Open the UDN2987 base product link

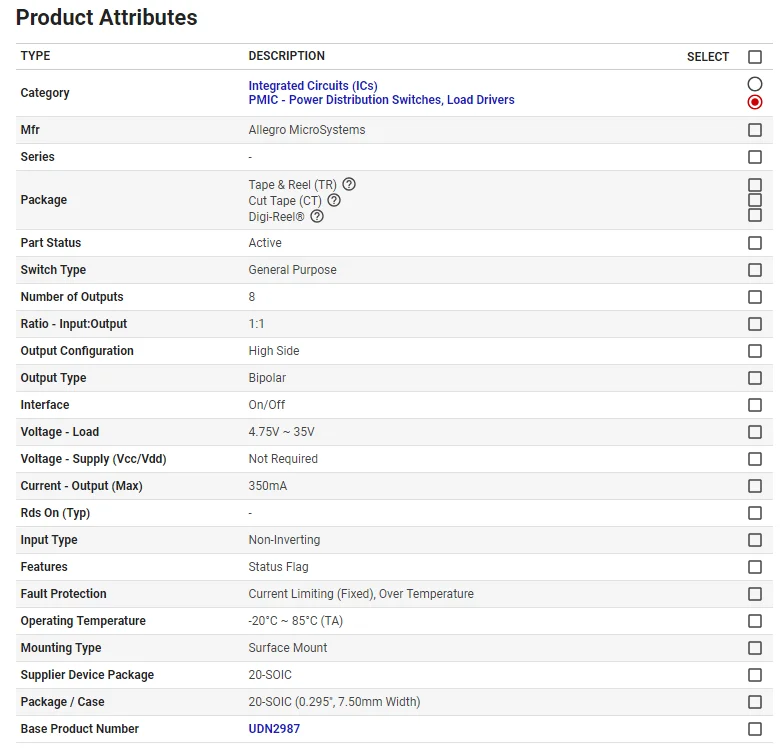pos(274,729)
